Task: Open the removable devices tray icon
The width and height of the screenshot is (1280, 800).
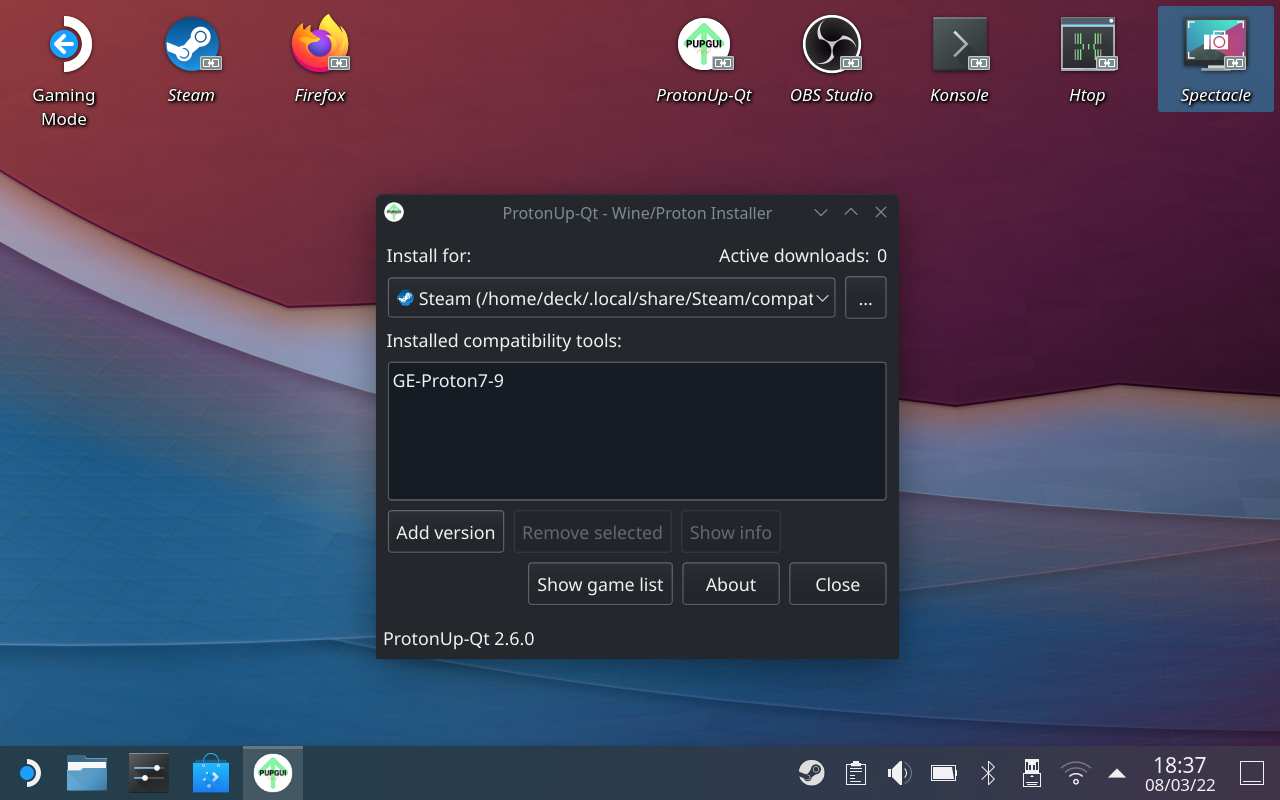Action: coord(1032,772)
